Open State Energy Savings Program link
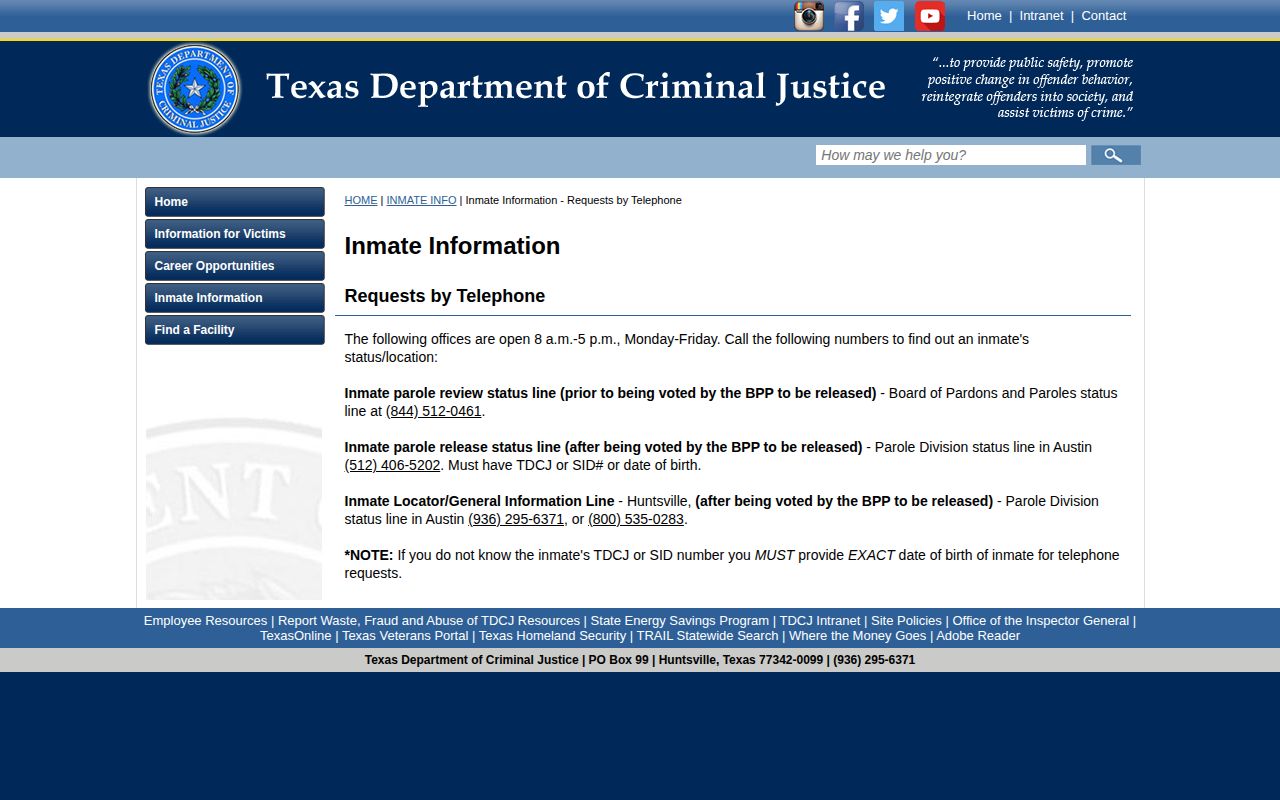1280x800 pixels. (680, 621)
